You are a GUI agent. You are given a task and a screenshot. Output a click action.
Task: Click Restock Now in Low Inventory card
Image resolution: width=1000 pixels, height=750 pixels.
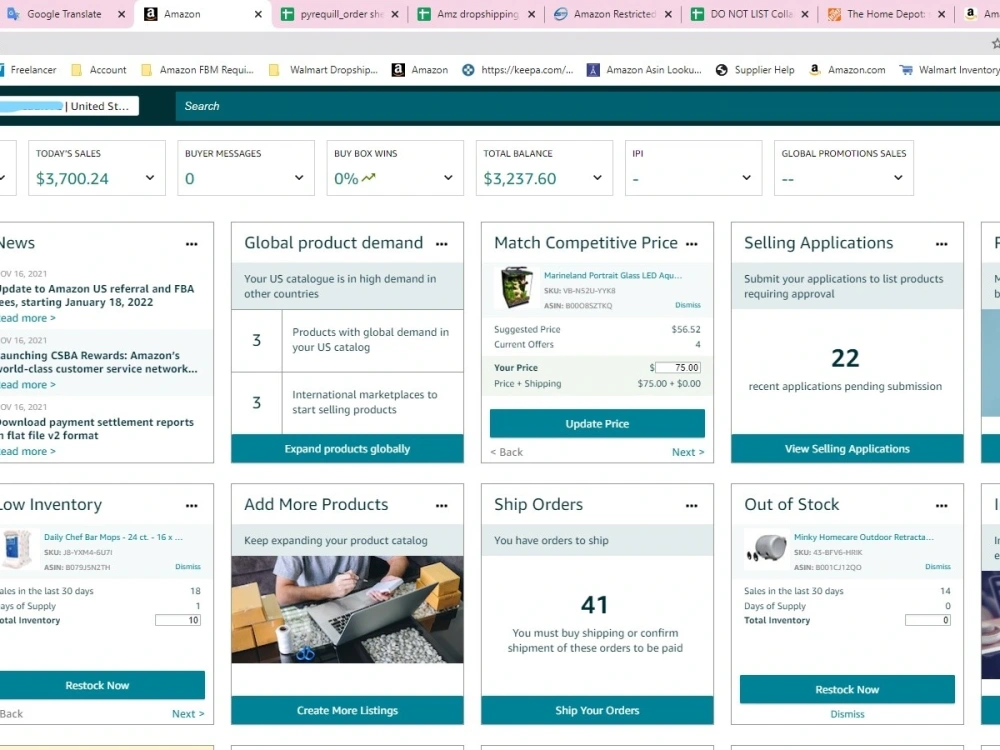101,686
